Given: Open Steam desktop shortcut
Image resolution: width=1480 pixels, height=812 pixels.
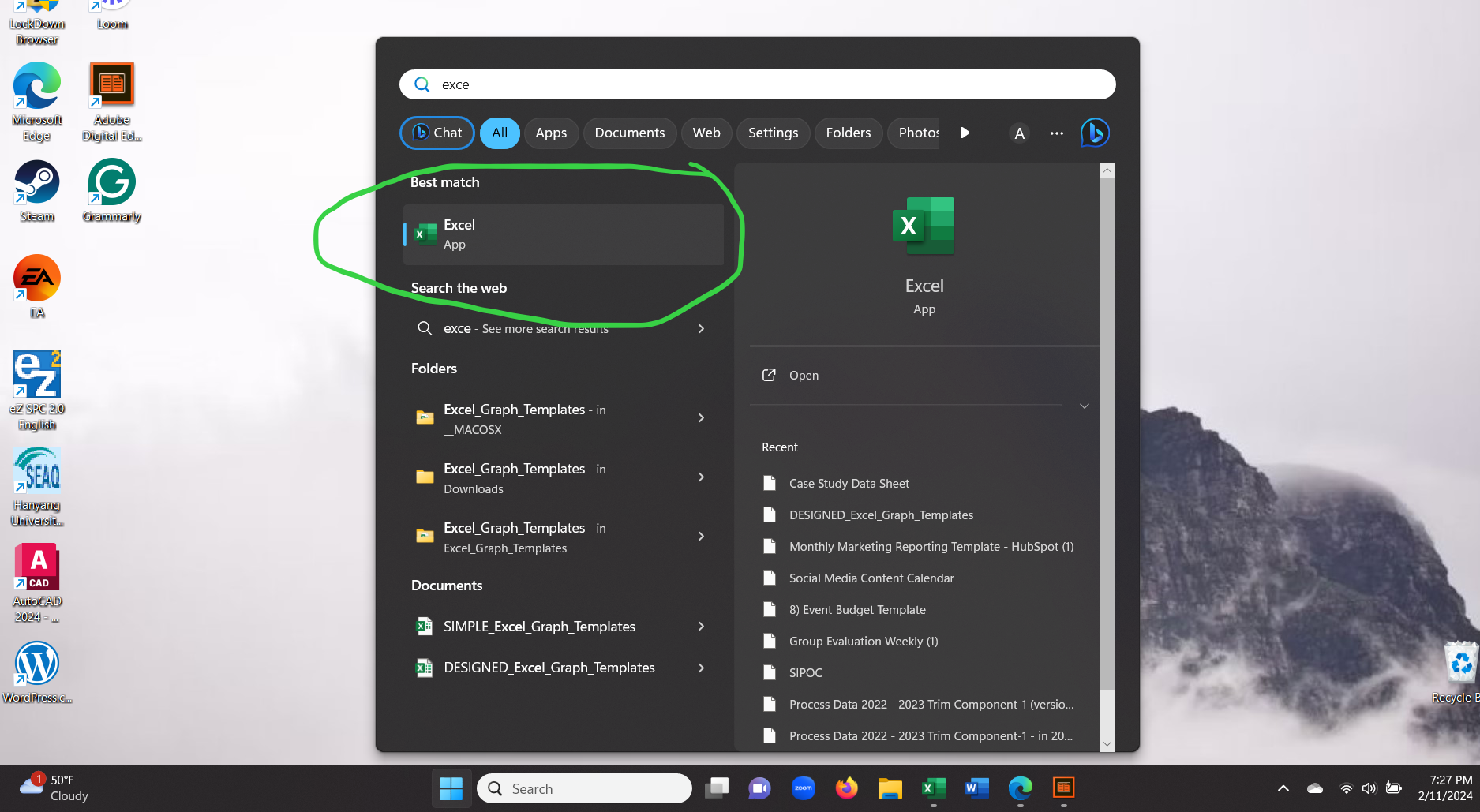Looking at the screenshot, I should coord(37,192).
